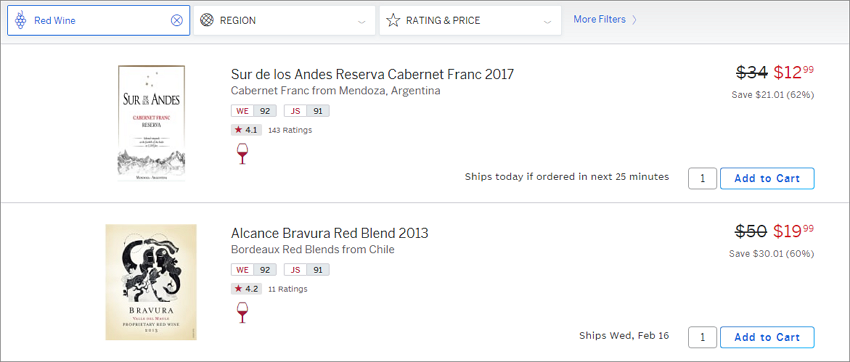Image resolution: width=850 pixels, height=362 pixels.
Task: Open More Filters chevron link
Action: pyautogui.click(x=605, y=20)
